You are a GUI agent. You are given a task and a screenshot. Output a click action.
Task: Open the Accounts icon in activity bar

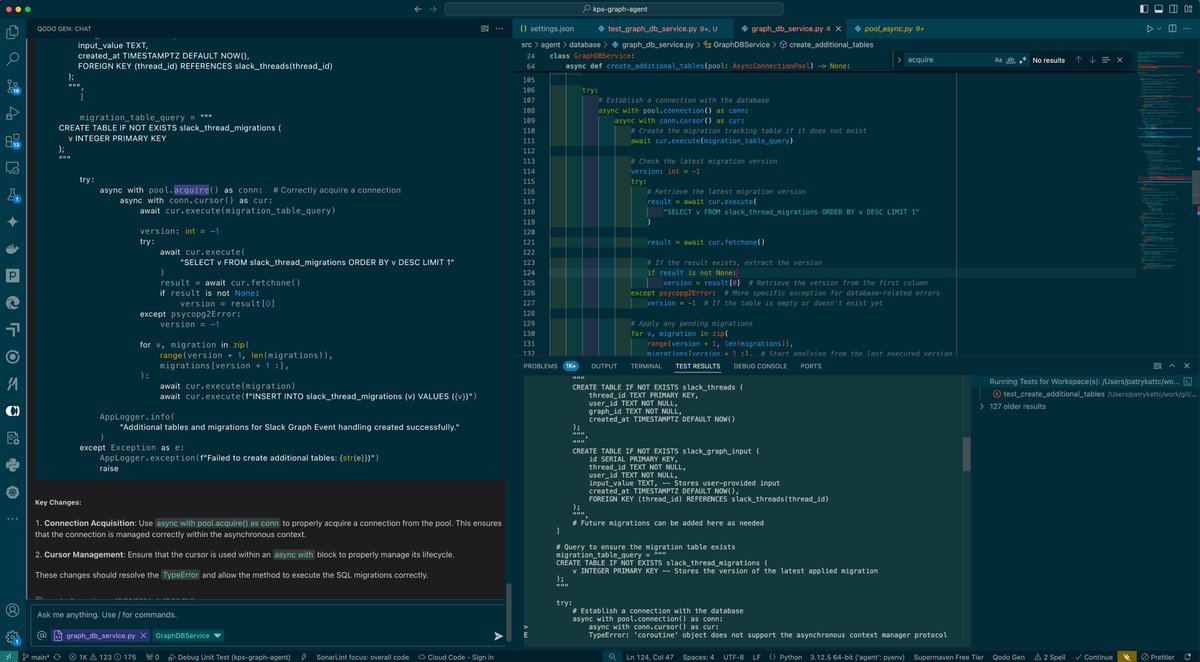pyautogui.click(x=13, y=610)
